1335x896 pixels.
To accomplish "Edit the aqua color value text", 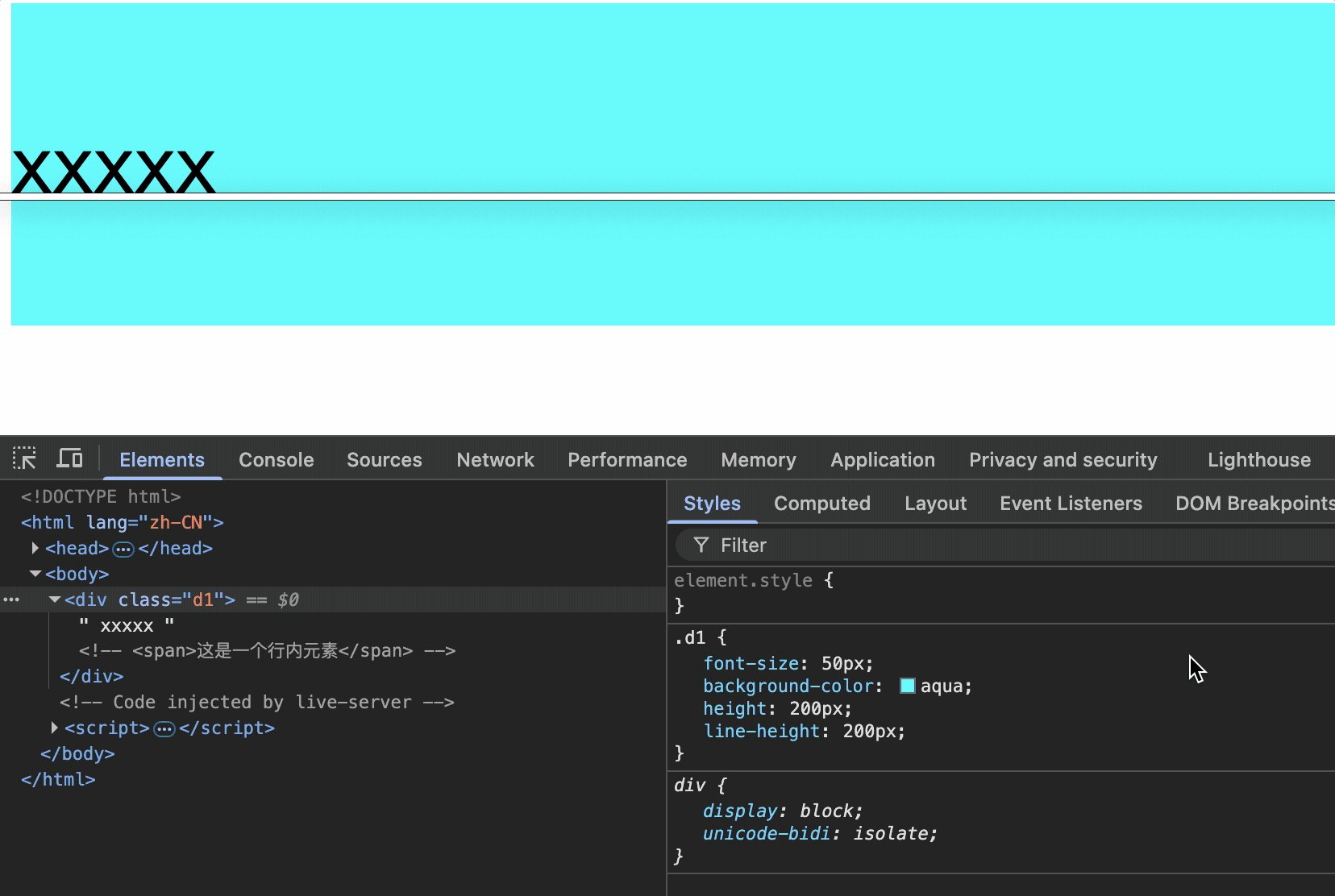I will 942,687.
